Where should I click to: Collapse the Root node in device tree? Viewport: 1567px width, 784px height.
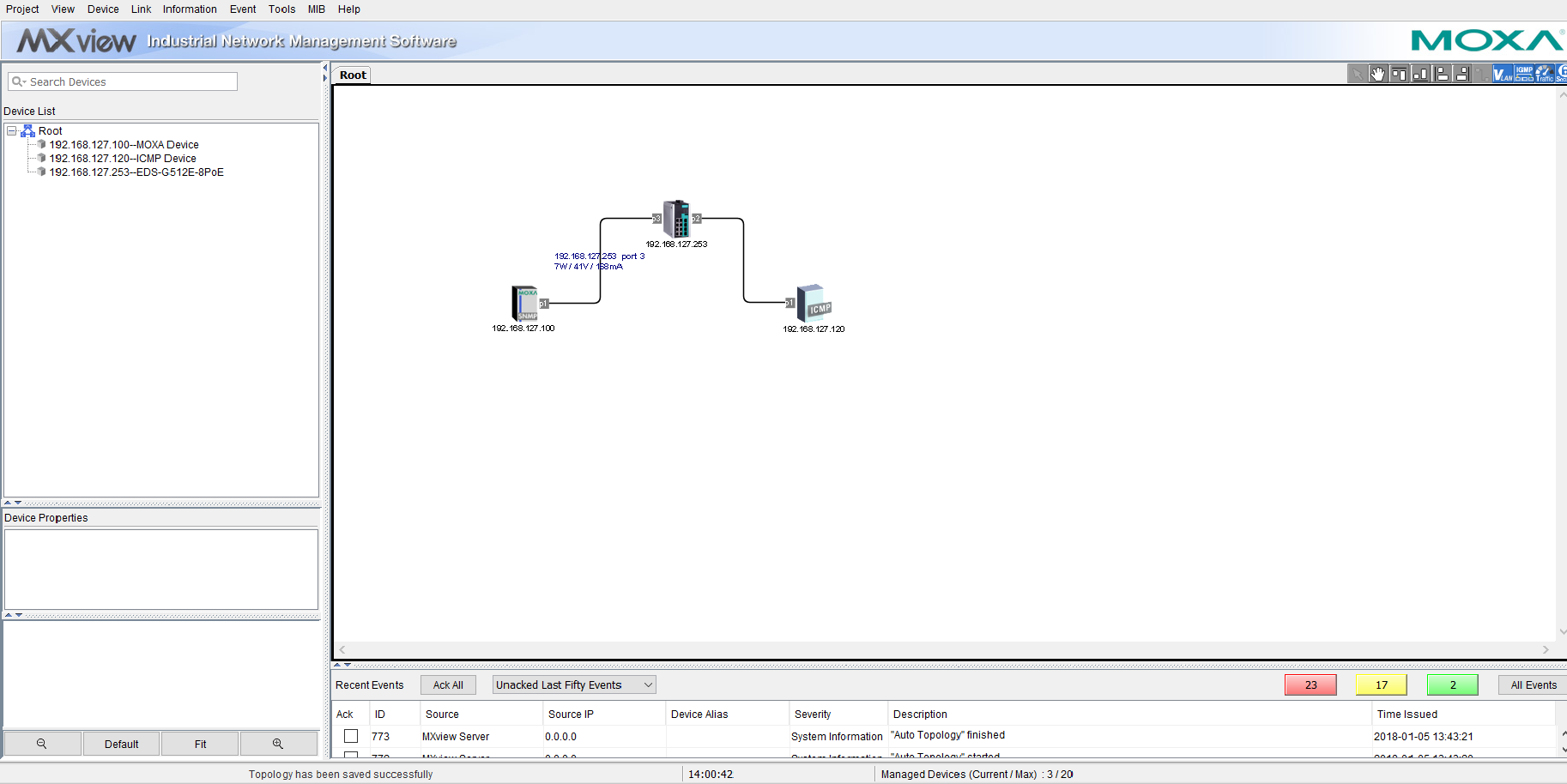(12, 131)
